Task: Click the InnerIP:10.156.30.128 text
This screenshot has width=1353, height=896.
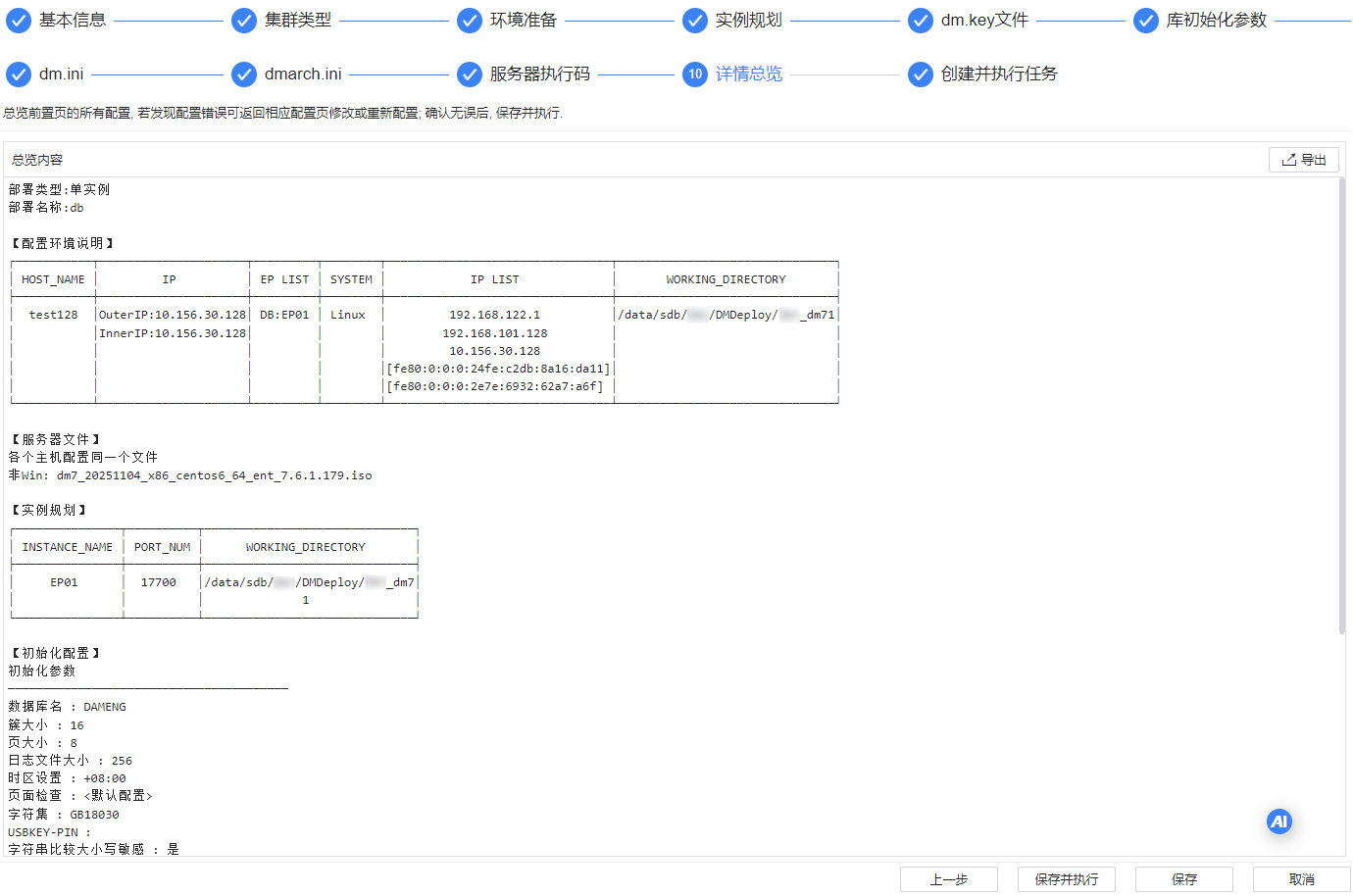Action: pos(173,333)
